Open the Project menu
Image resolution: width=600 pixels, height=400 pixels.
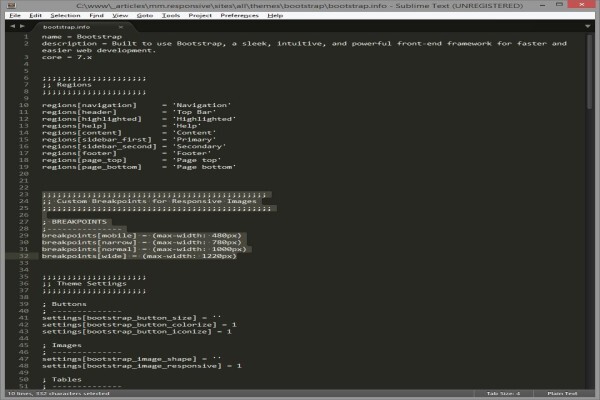200,15
